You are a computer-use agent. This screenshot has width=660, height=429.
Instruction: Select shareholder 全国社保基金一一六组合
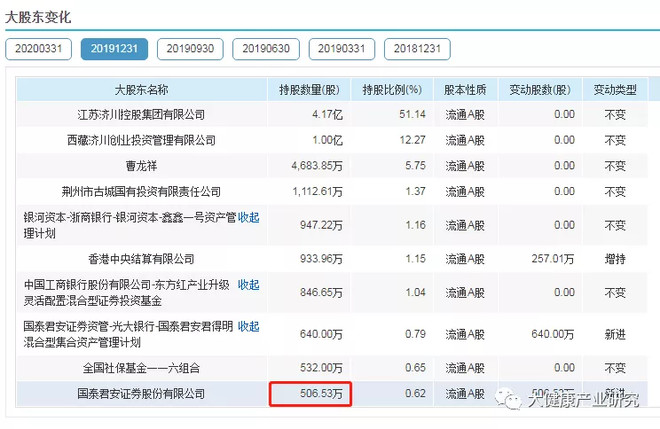click(x=141, y=368)
